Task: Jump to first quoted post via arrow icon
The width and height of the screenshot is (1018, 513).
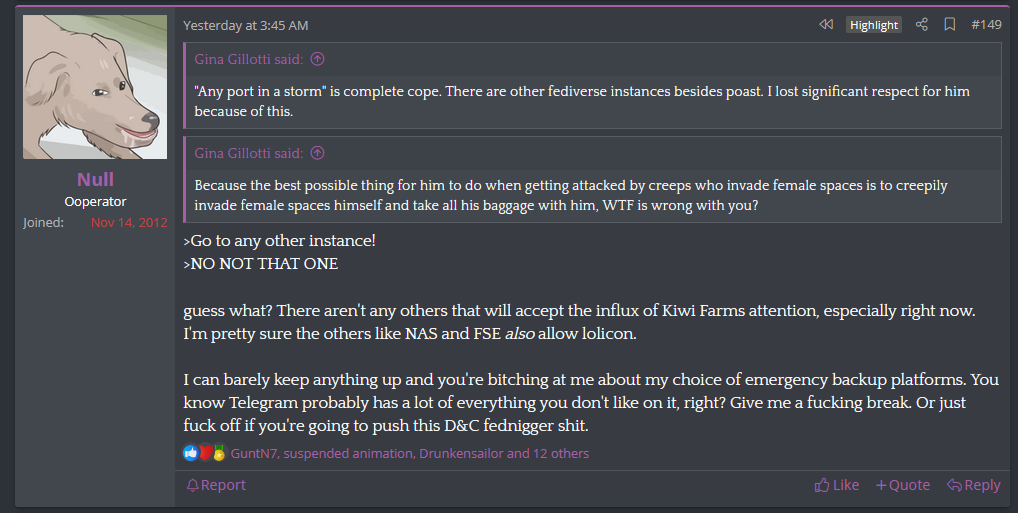Action: (318, 59)
